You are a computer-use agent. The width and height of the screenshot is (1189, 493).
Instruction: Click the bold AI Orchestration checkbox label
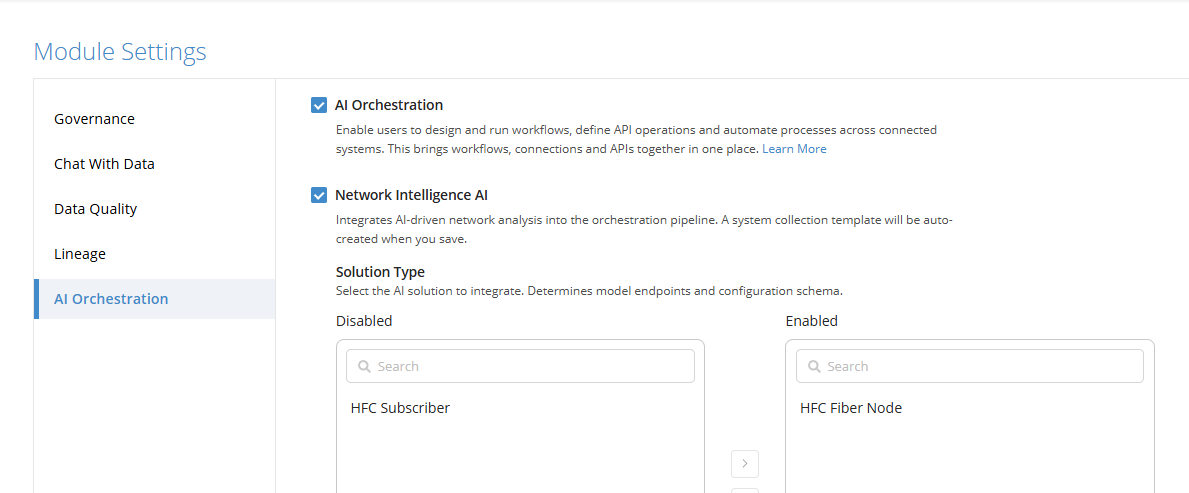click(389, 105)
